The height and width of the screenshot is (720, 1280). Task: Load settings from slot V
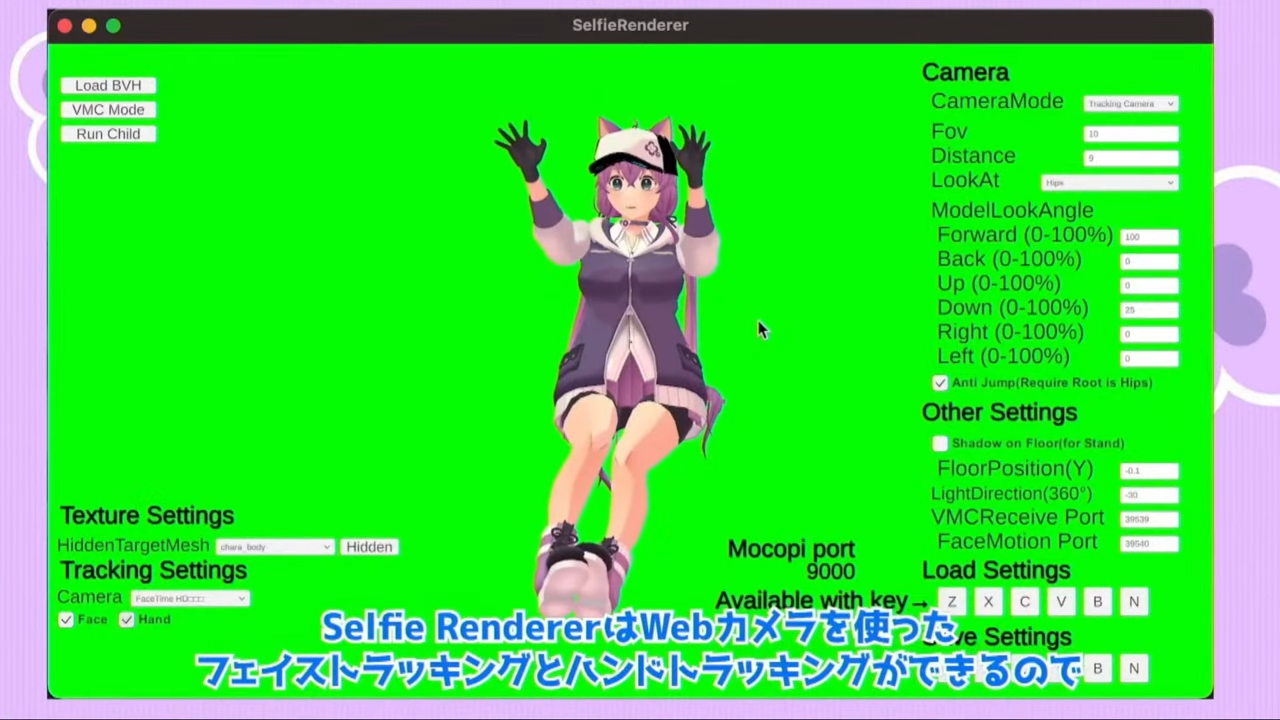tap(1061, 602)
